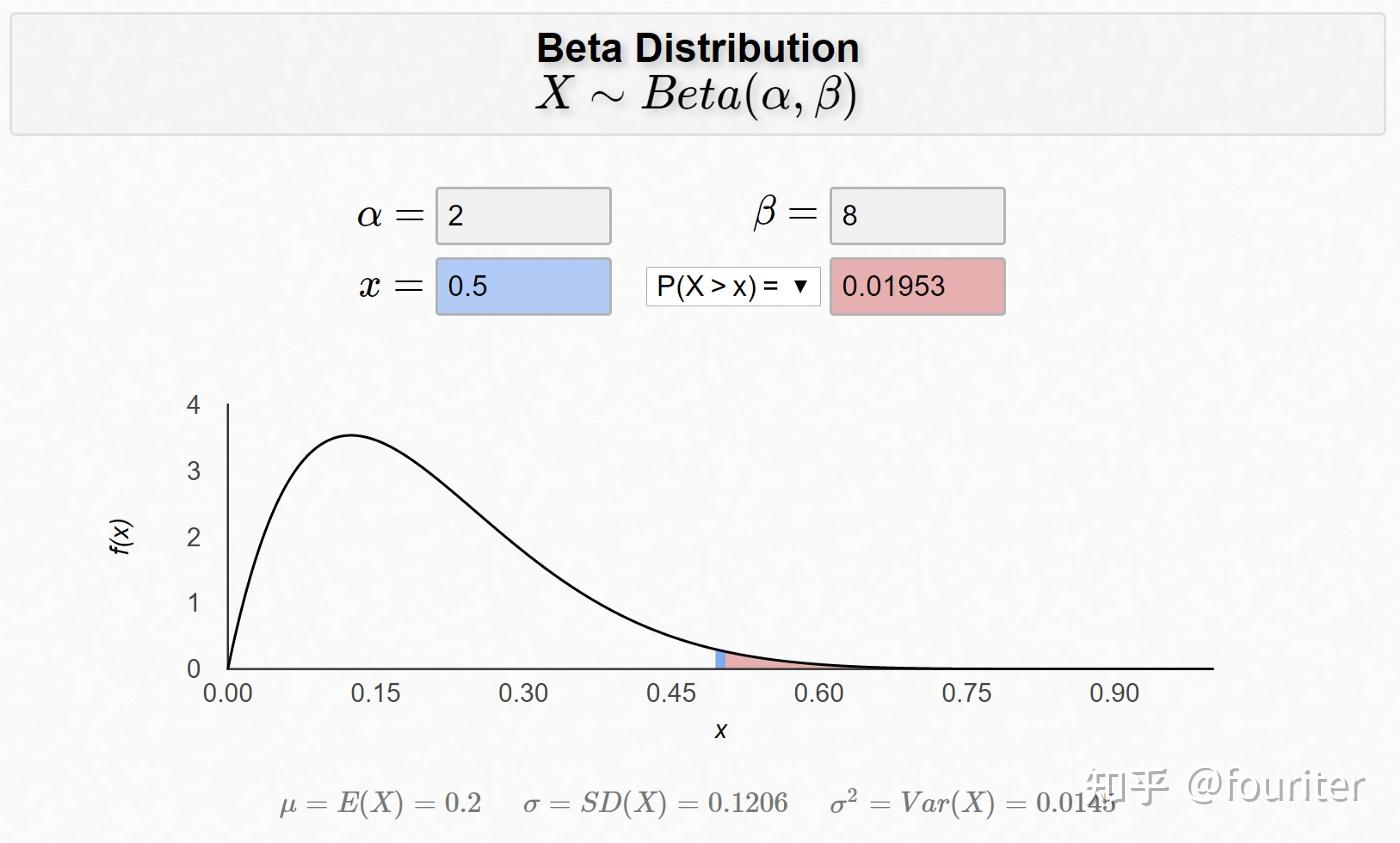Click the 0.45 tick mark on the x-axis
Screen dimensions: 1400x843
coord(673,692)
